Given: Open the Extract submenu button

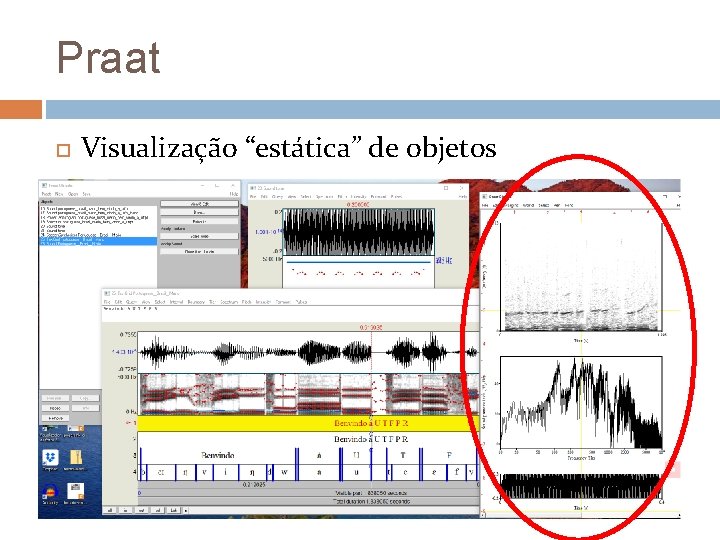Looking at the screenshot, I should (199, 221).
